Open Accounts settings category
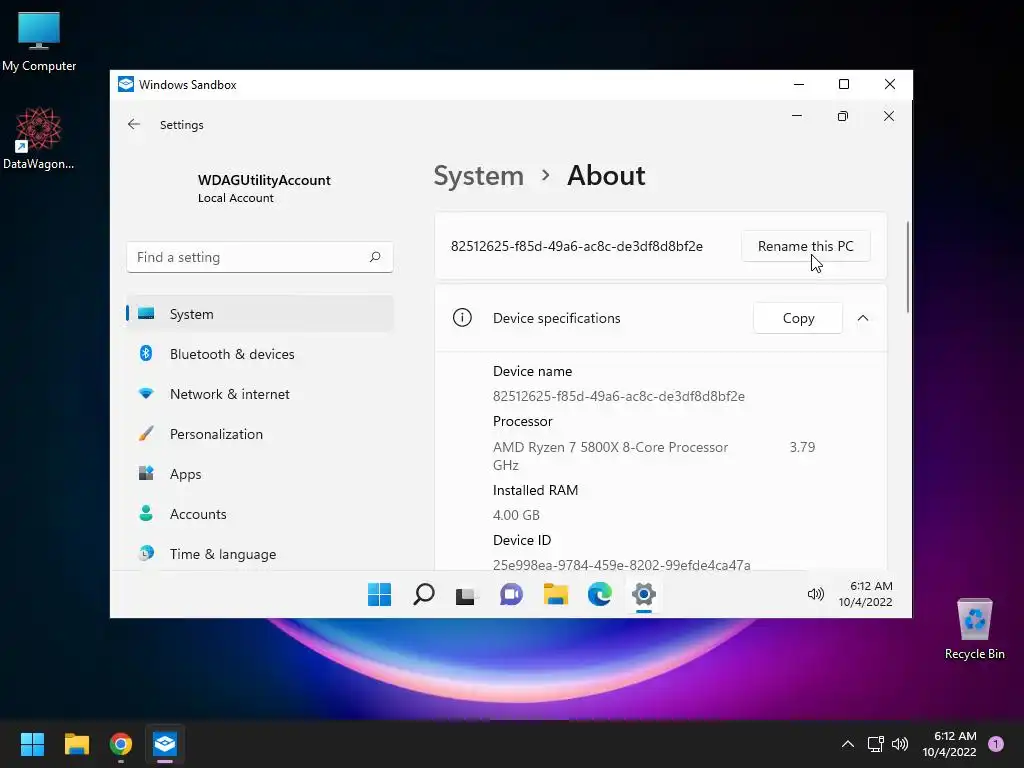The image size is (1024, 768). [260, 514]
